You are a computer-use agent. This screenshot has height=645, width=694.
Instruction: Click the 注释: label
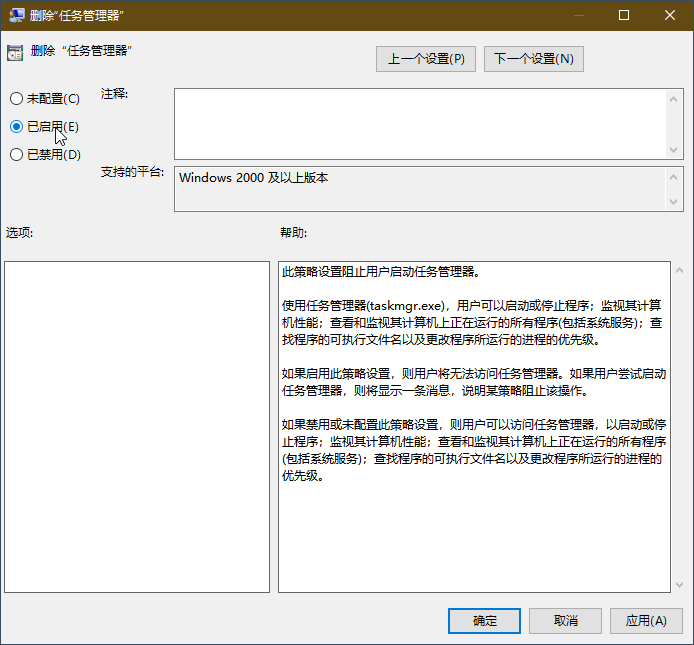point(114,93)
